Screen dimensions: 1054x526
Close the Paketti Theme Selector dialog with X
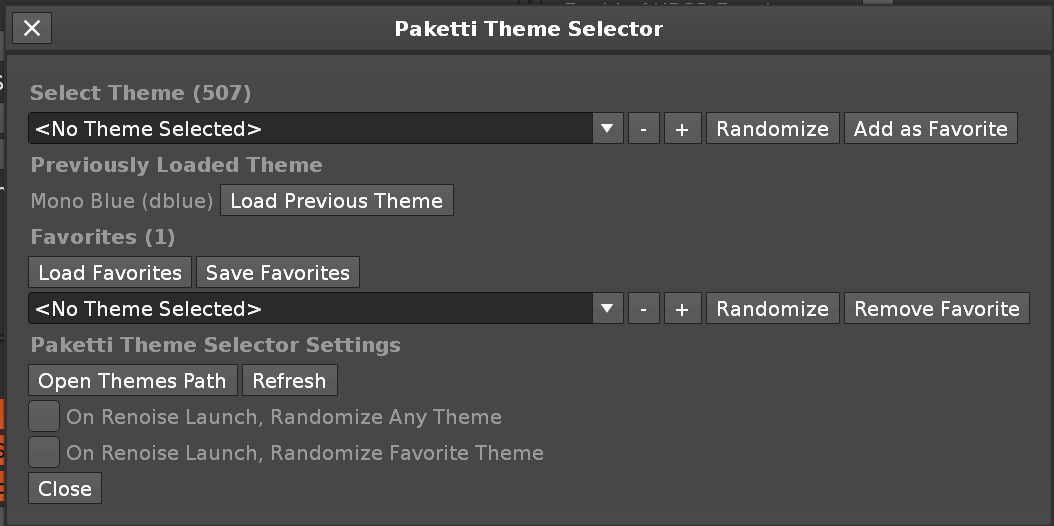click(x=32, y=28)
